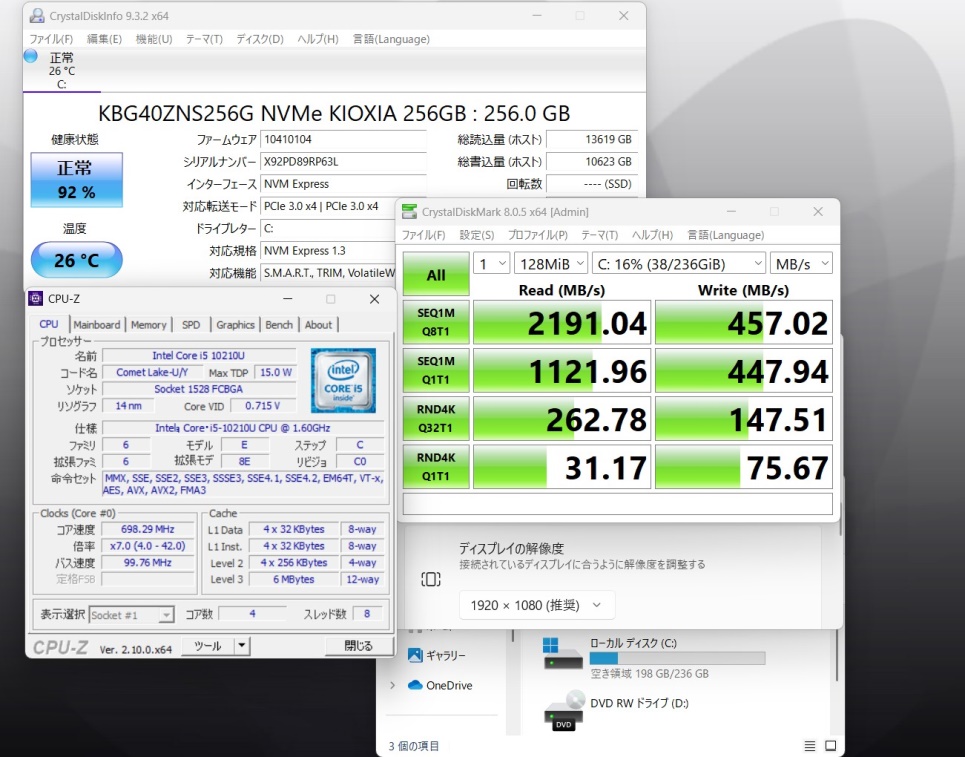This screenshot has width=965, height=757.
Task: Switch to the About tab in CPU-Z
Action: [318, 324]
